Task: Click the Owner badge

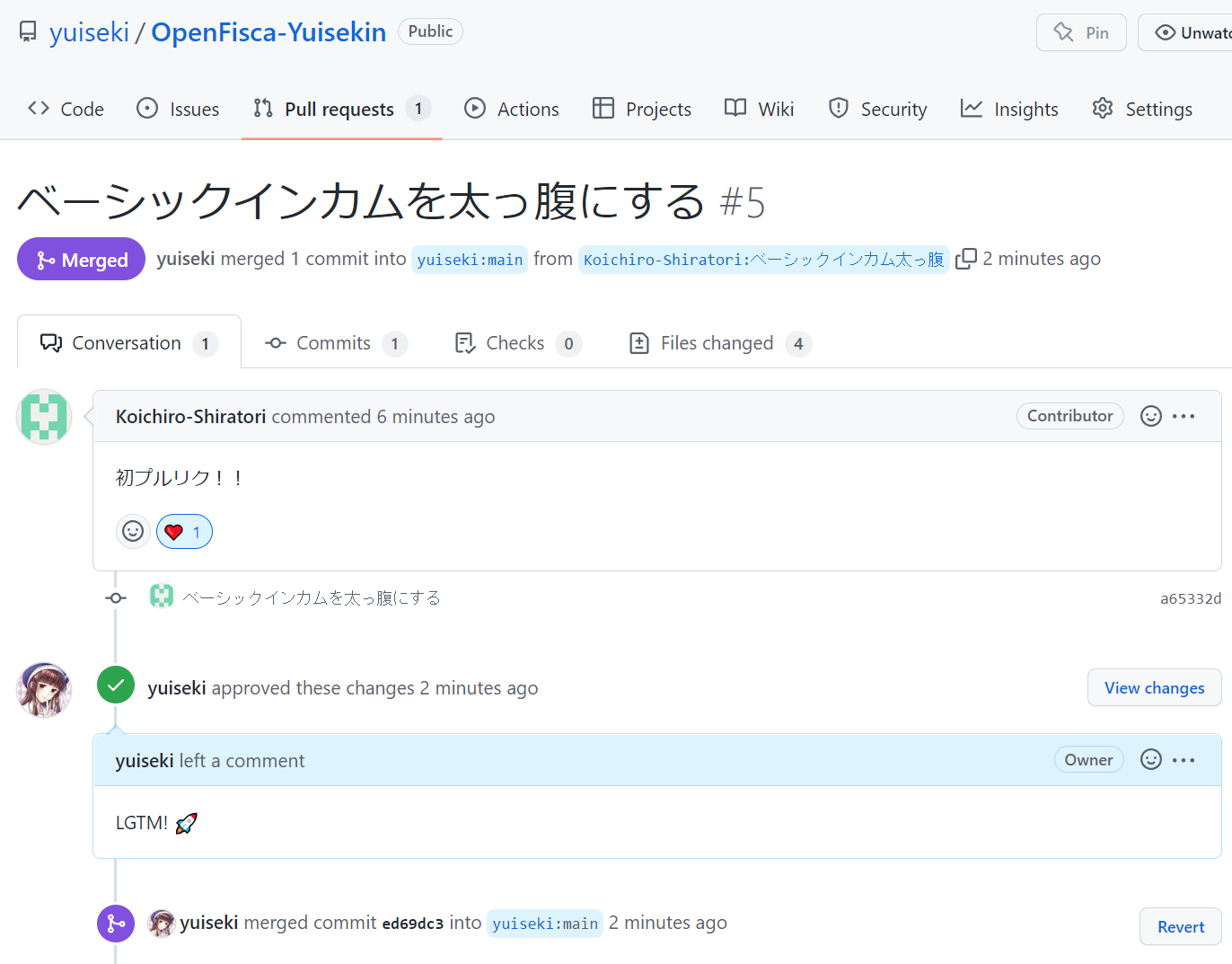Action: (x=1088, y=760)
